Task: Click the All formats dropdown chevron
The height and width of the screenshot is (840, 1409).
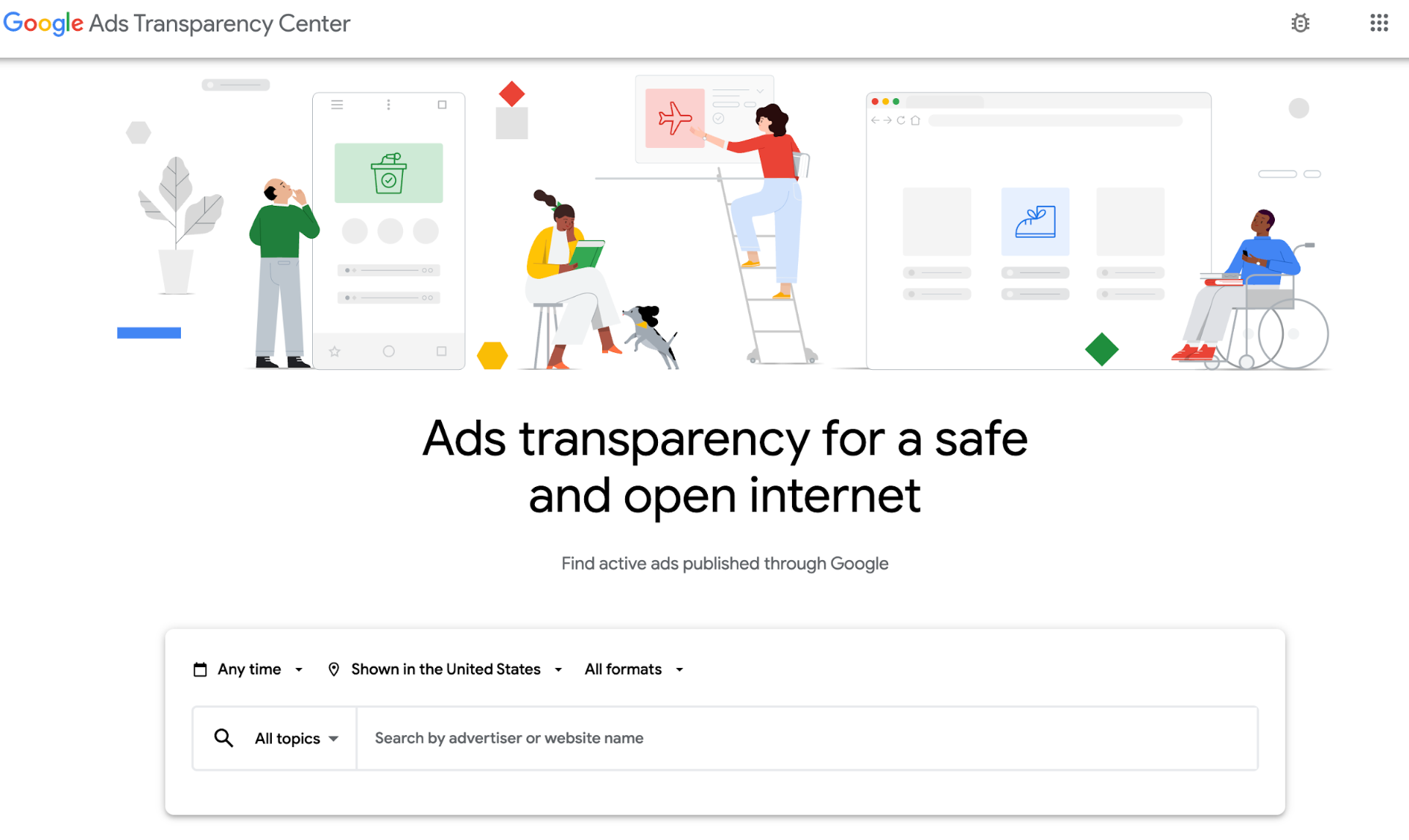Action: 681,669
